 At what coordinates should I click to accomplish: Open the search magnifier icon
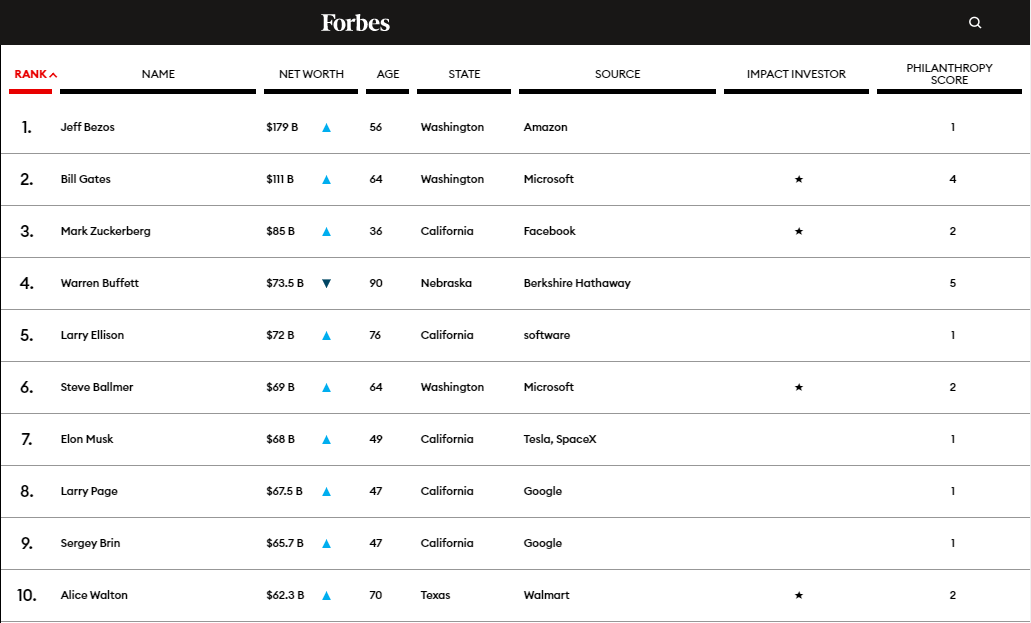[x=975, y=22]
